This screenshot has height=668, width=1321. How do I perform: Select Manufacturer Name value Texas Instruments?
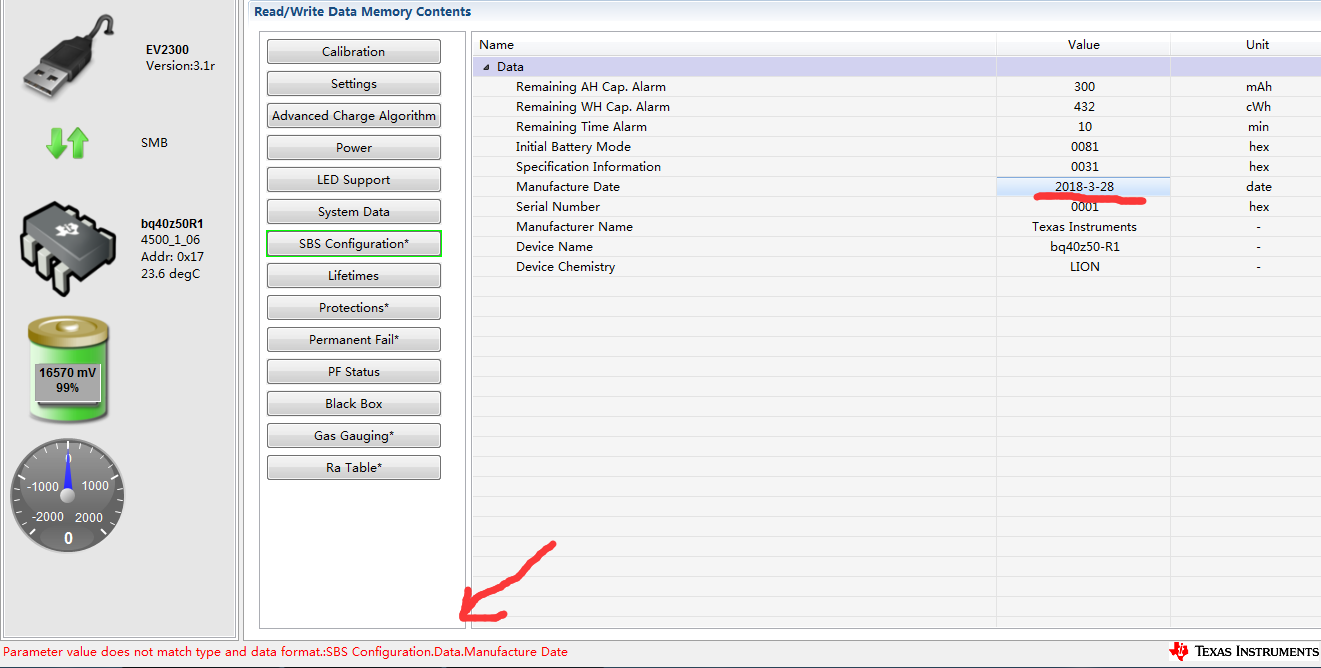1083,227
